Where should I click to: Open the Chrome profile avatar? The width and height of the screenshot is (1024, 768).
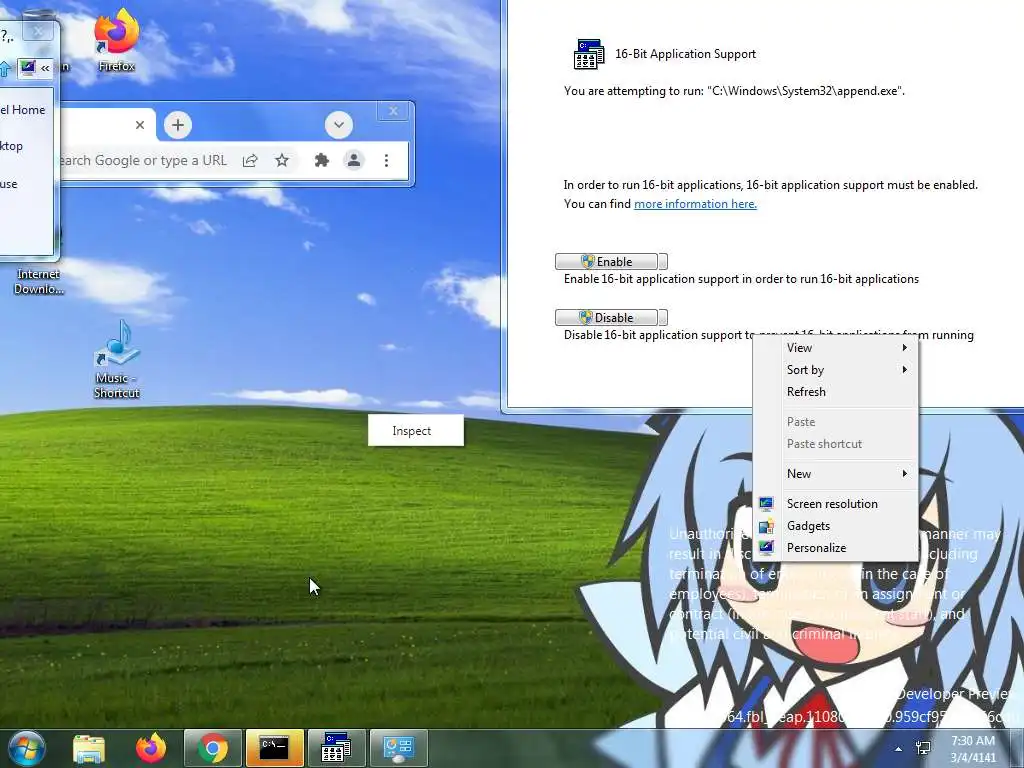(x=354, y=160)
